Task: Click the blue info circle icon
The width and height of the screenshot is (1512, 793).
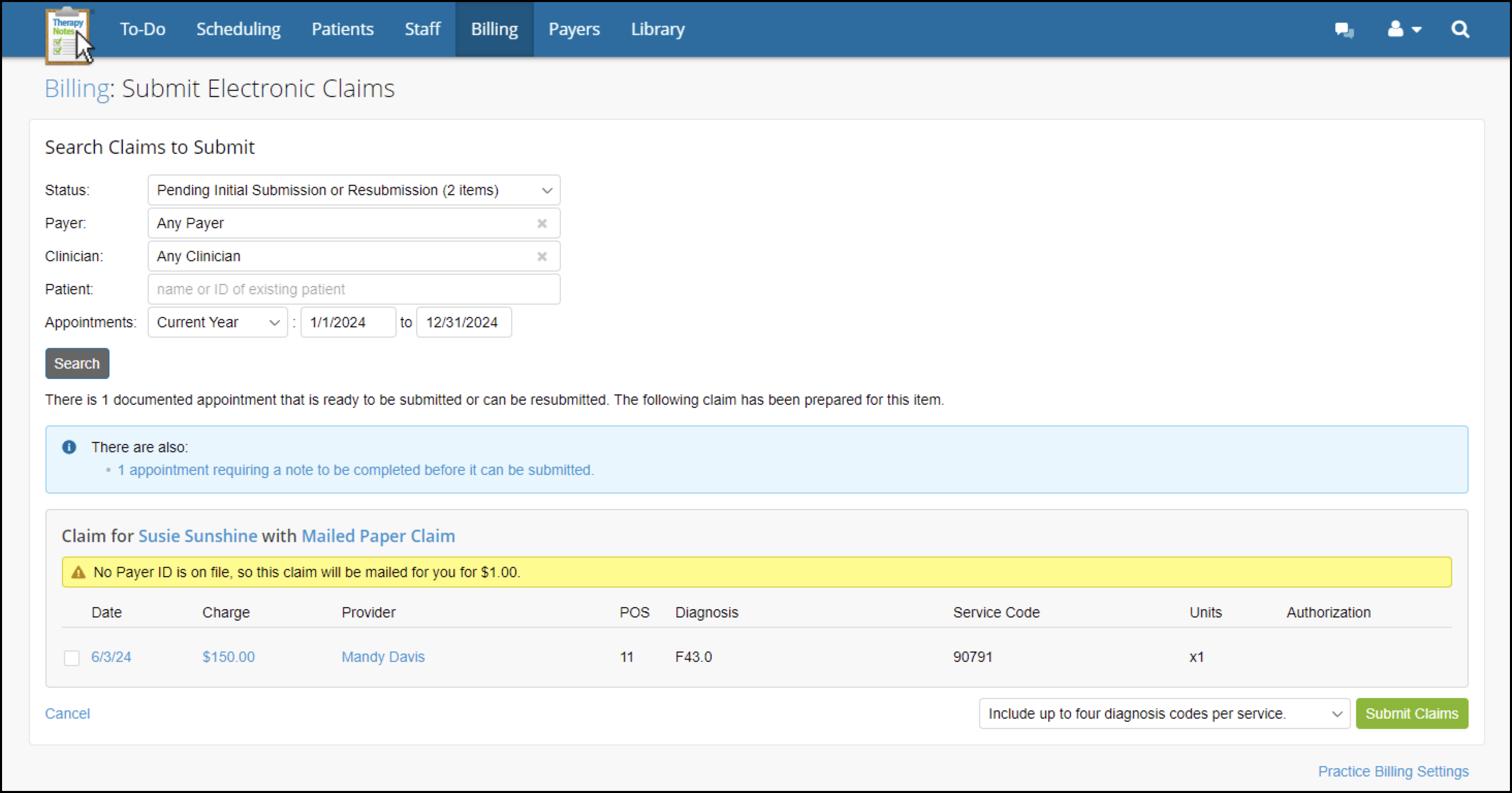Action: pos(69,447)
